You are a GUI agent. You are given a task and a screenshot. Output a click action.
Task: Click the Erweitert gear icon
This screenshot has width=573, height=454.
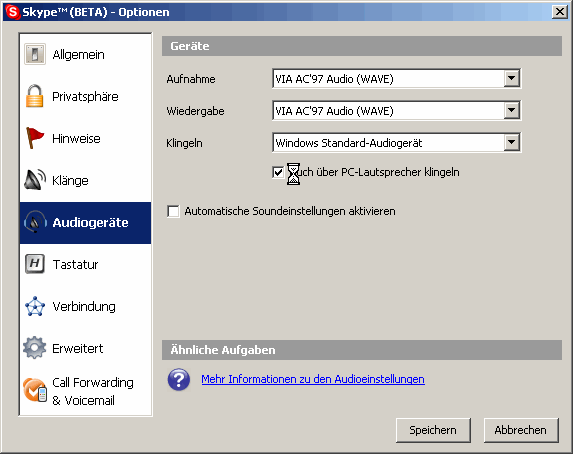pos(35,348)
